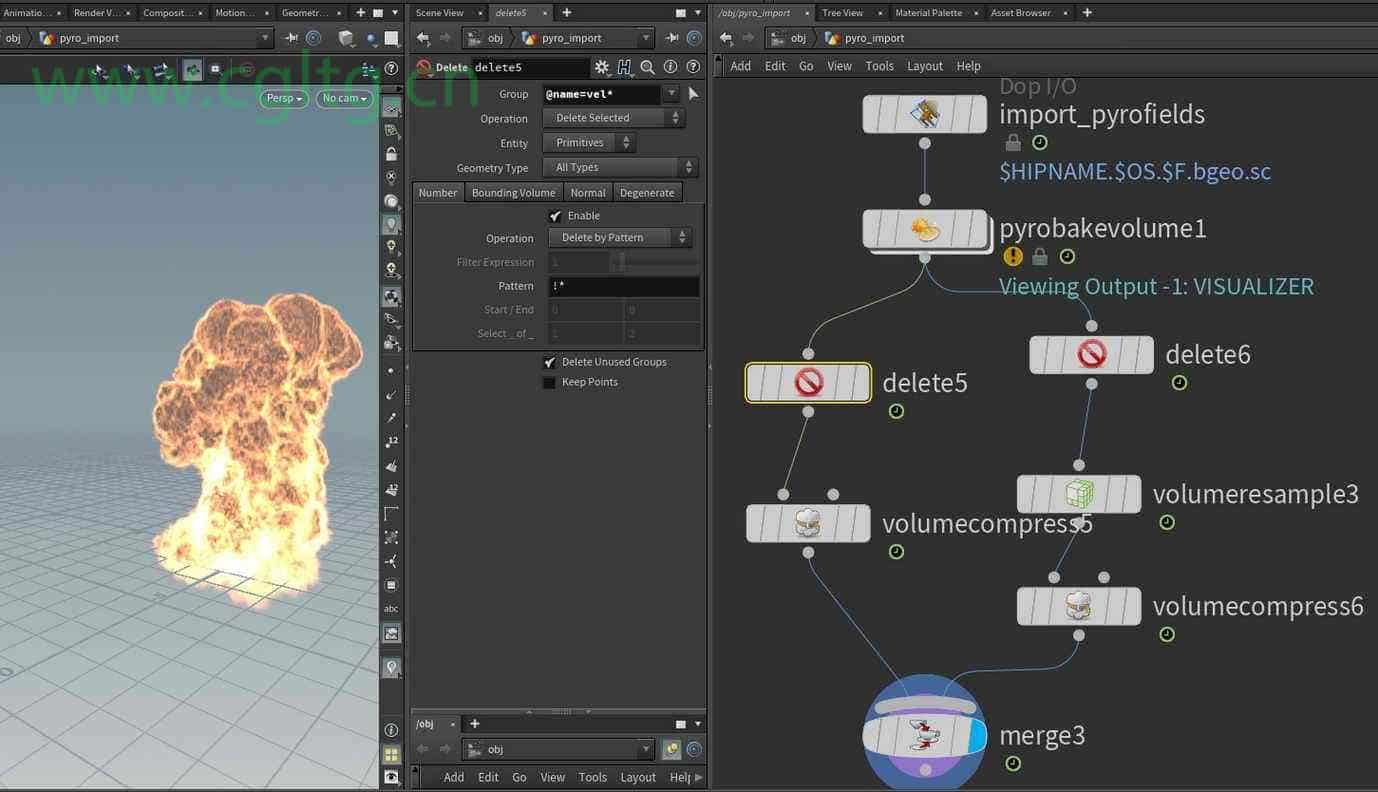
Task: Enable the Keep Points checkbox
Action: 549,382
